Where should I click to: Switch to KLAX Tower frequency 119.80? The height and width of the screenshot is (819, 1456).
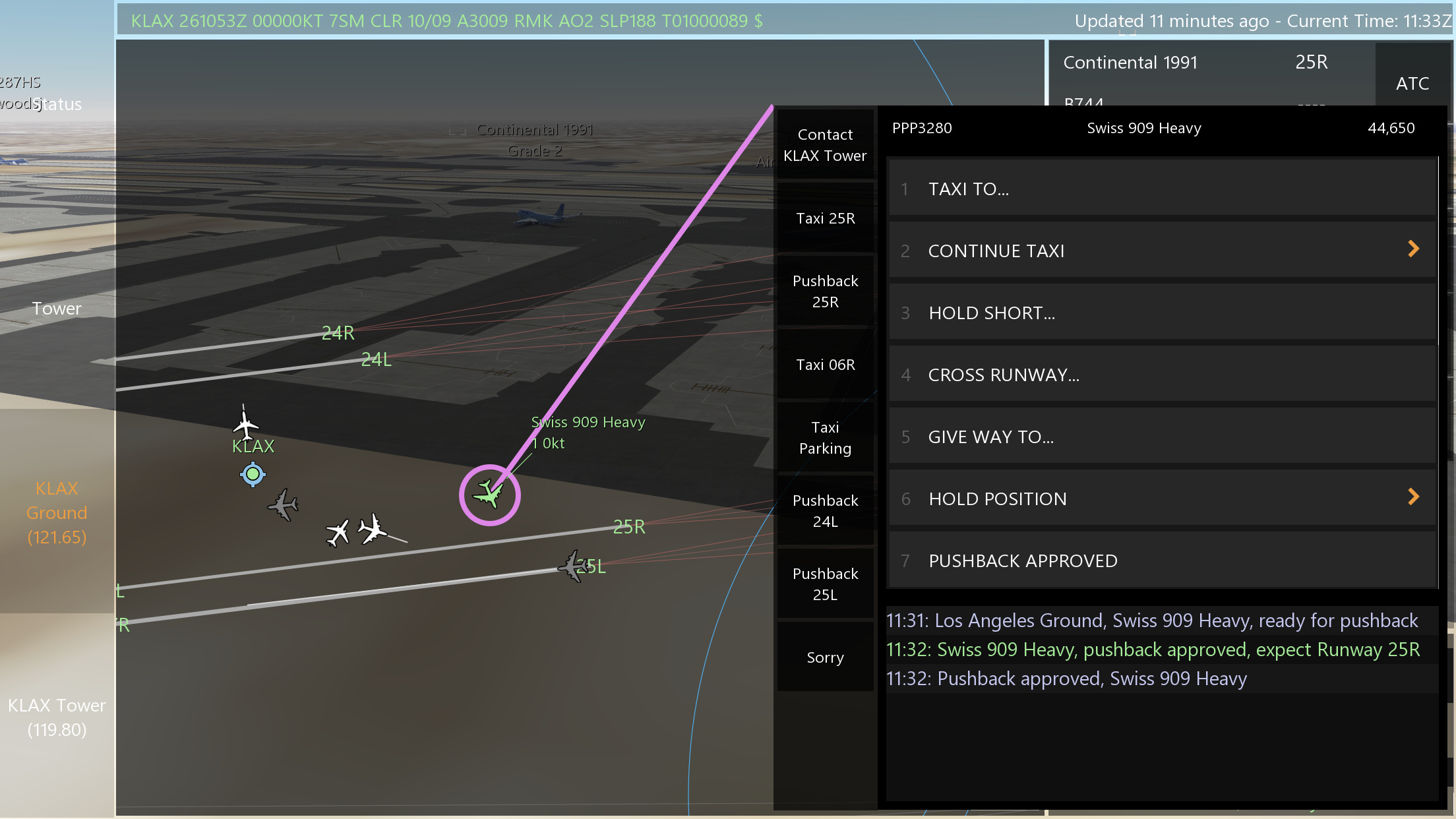(57, 717)
